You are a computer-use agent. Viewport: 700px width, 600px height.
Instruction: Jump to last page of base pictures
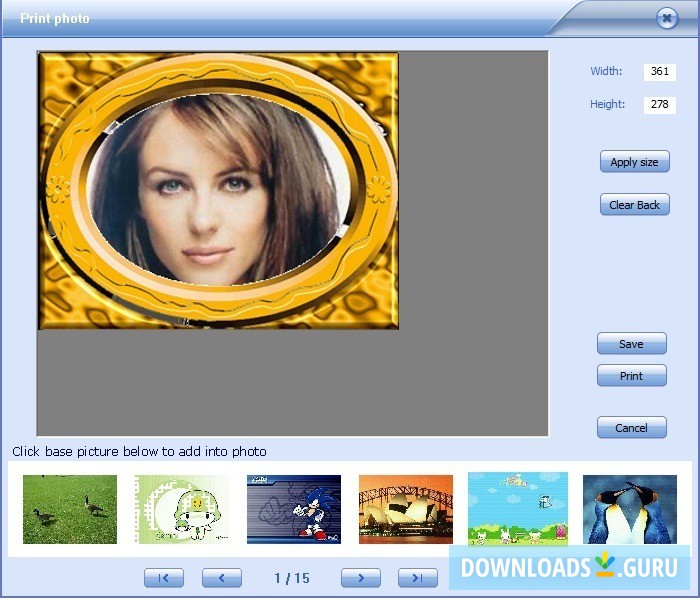click(x=417, y=578)
